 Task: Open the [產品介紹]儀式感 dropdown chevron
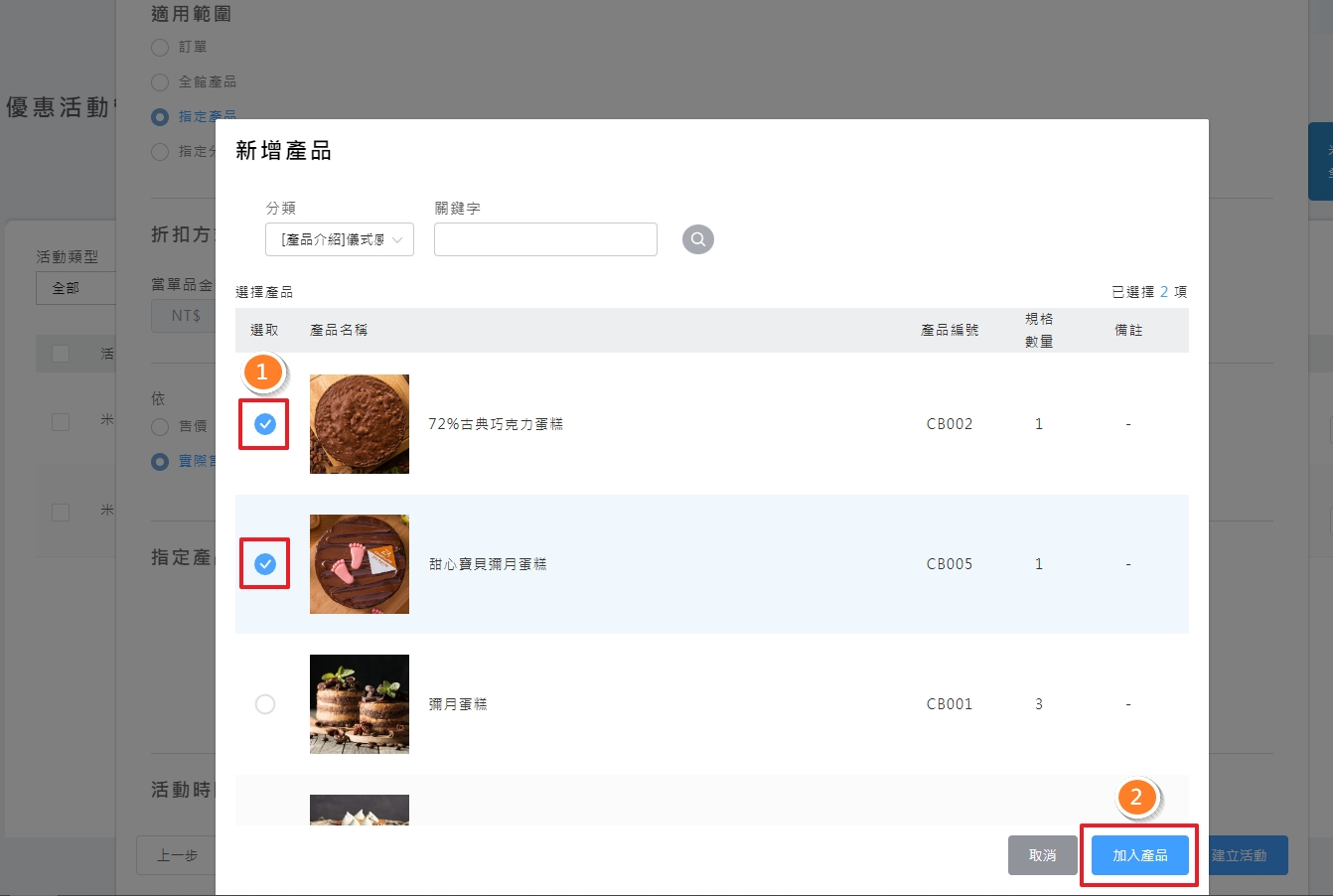point(398,238)
